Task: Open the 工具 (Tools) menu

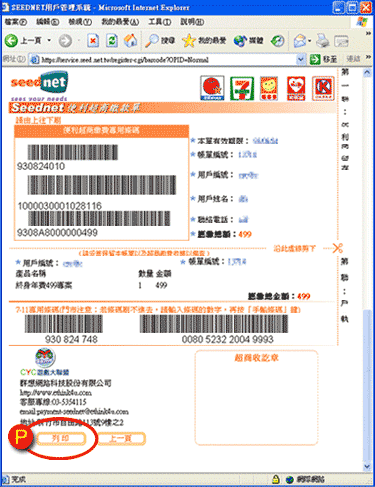Action: (x=160, y=22)
